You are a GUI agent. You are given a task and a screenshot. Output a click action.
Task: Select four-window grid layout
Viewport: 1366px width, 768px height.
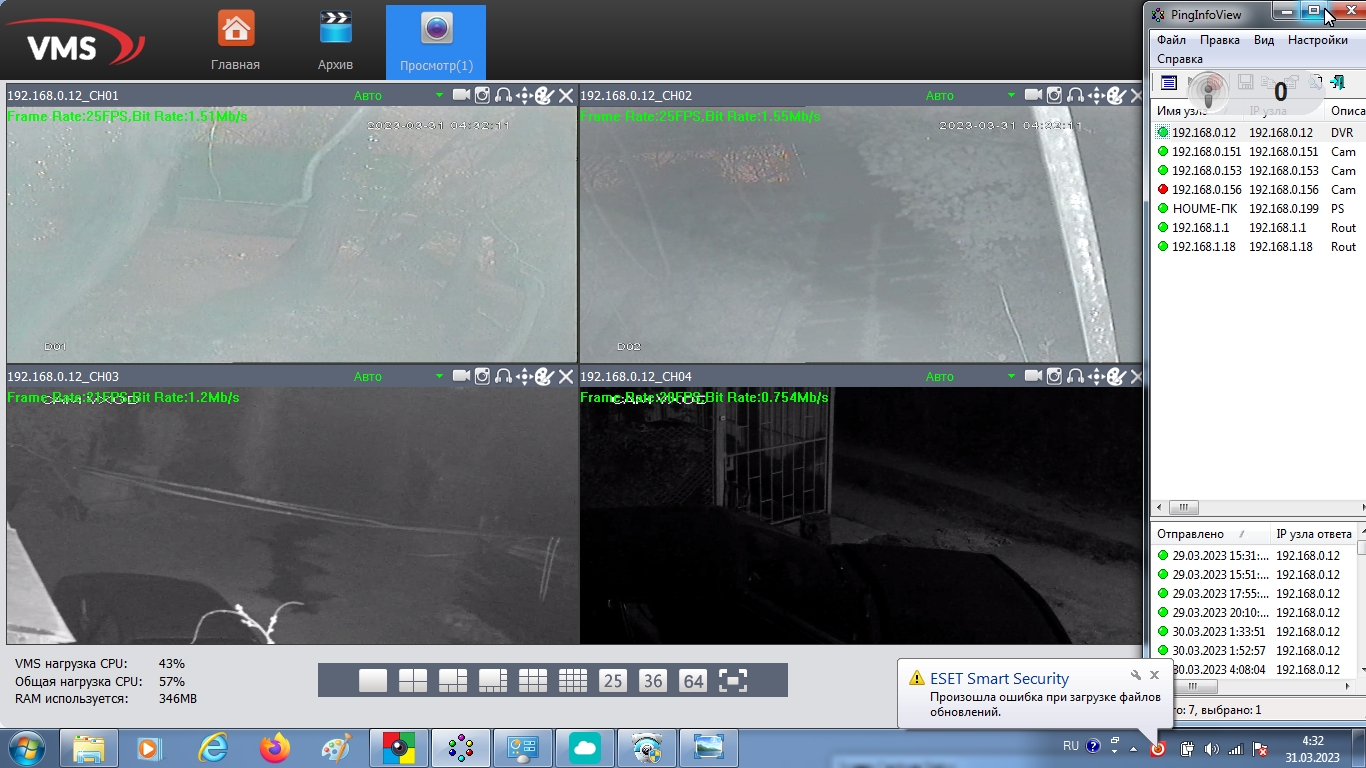point(413,681)
